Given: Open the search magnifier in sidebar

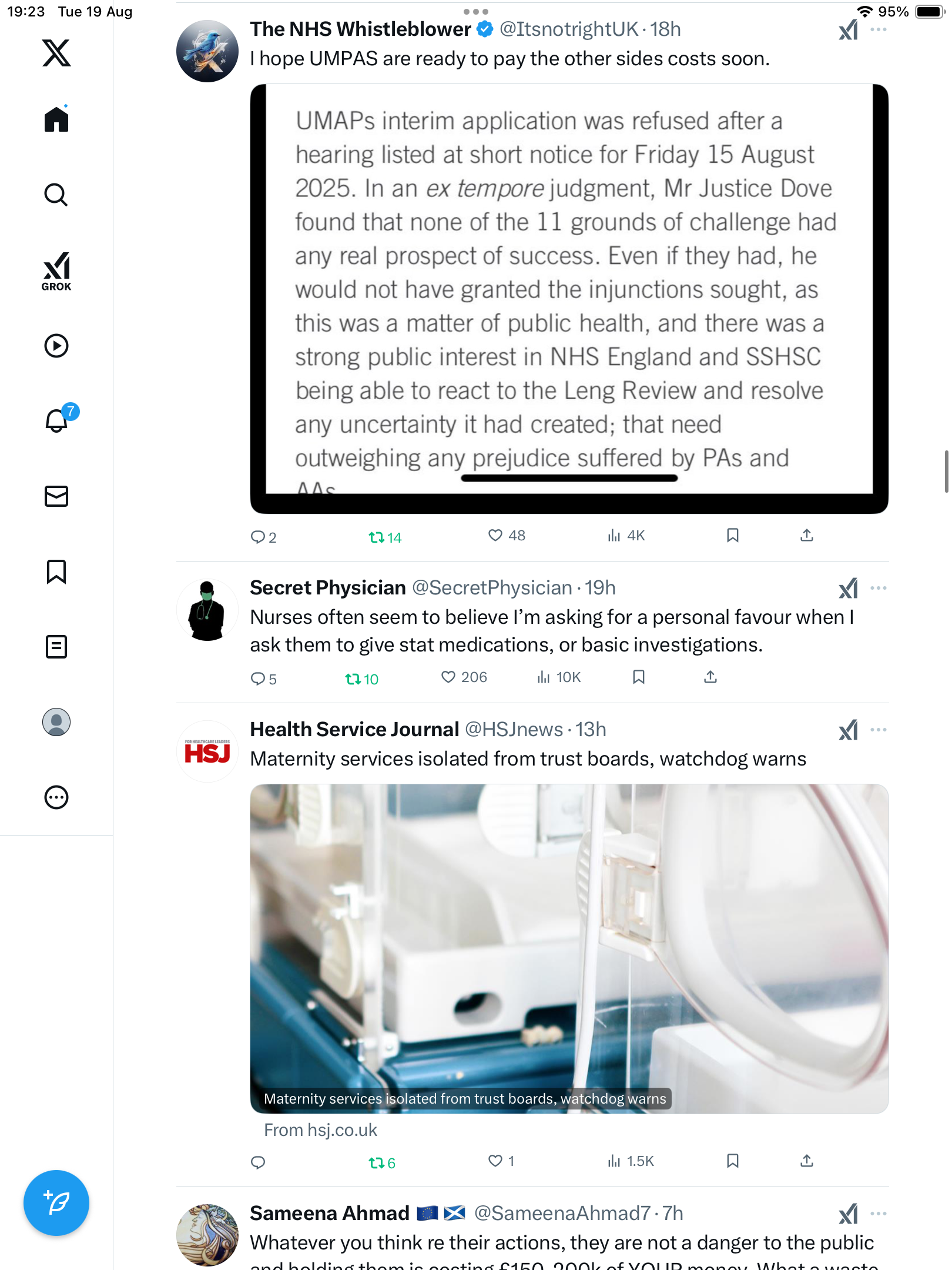Looking at the screenshot, I should (x=56, y=195).
